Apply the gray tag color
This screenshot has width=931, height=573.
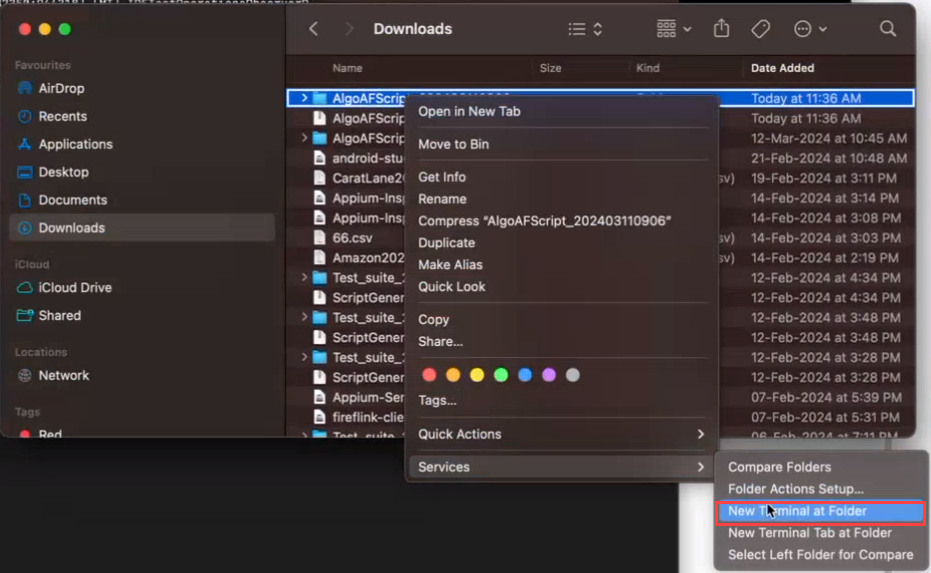(572, 375)
